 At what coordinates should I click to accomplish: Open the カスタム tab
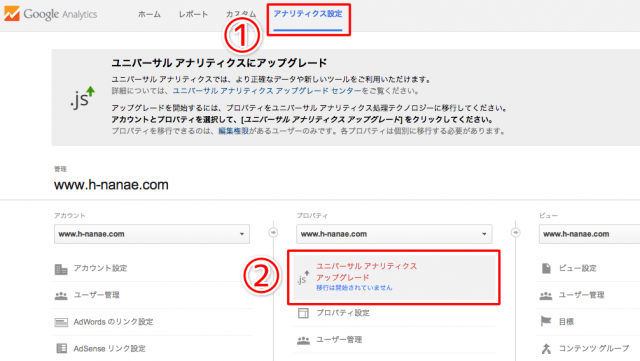click(241, 13)
